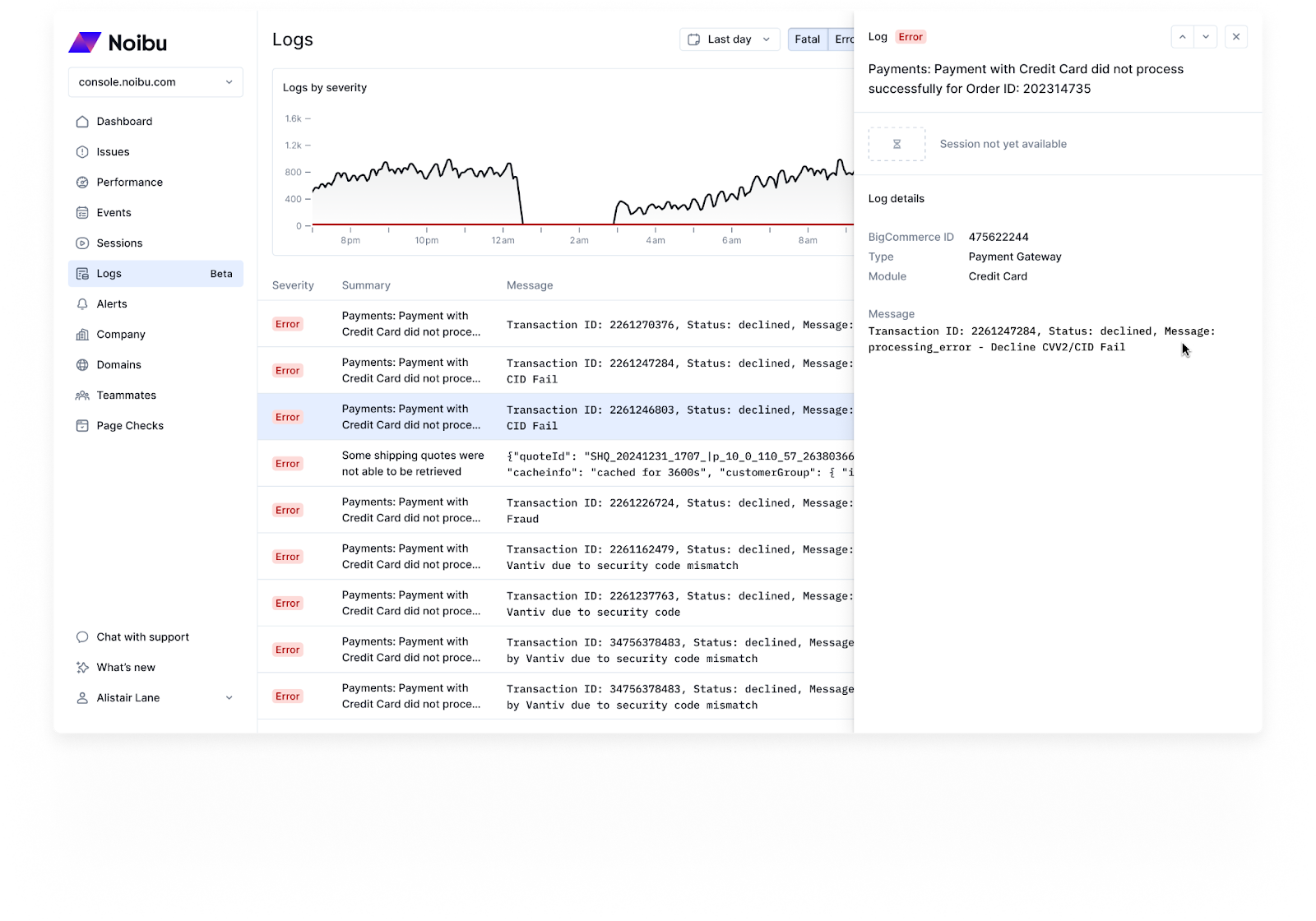Click the Page Checks icon
1316x921 pixels.
(x=82, y=426)
